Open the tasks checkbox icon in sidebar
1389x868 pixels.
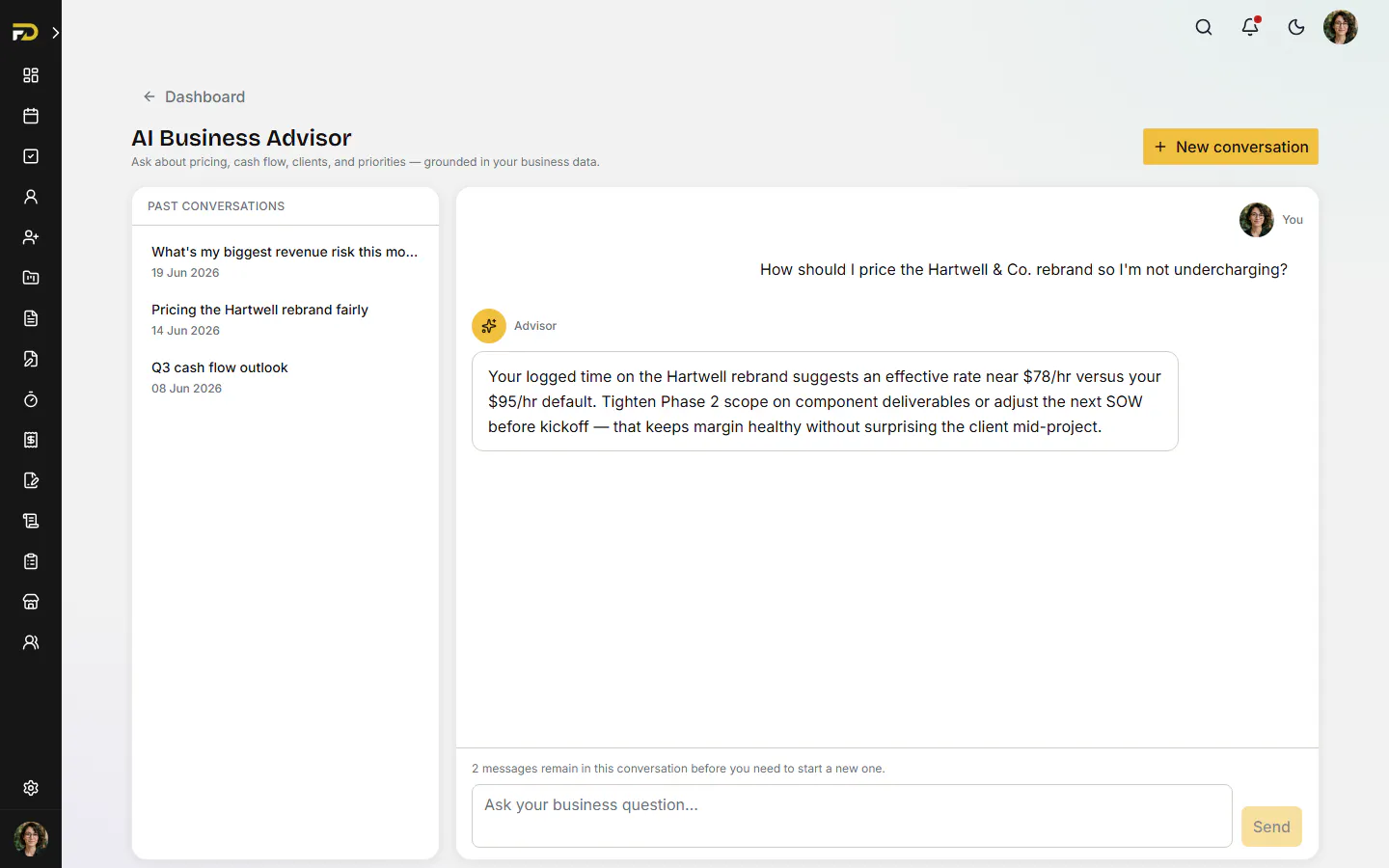pos(31,156)
